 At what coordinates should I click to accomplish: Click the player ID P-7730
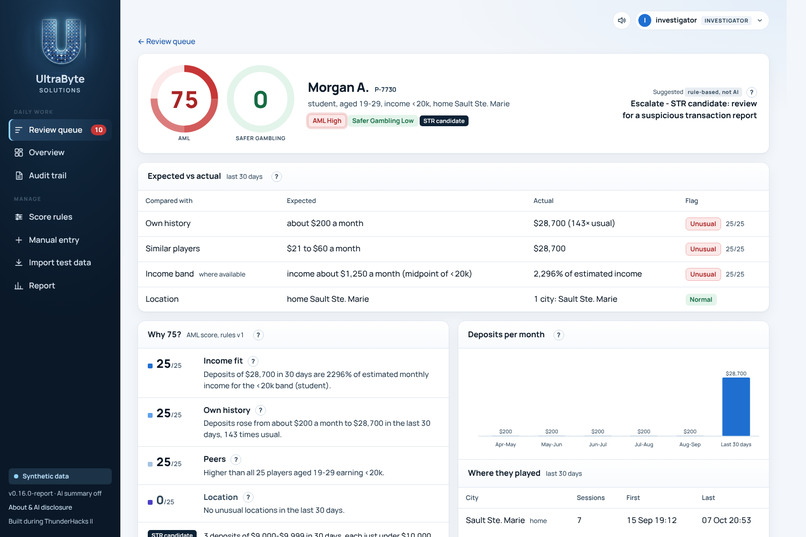[x=385, y=89]
